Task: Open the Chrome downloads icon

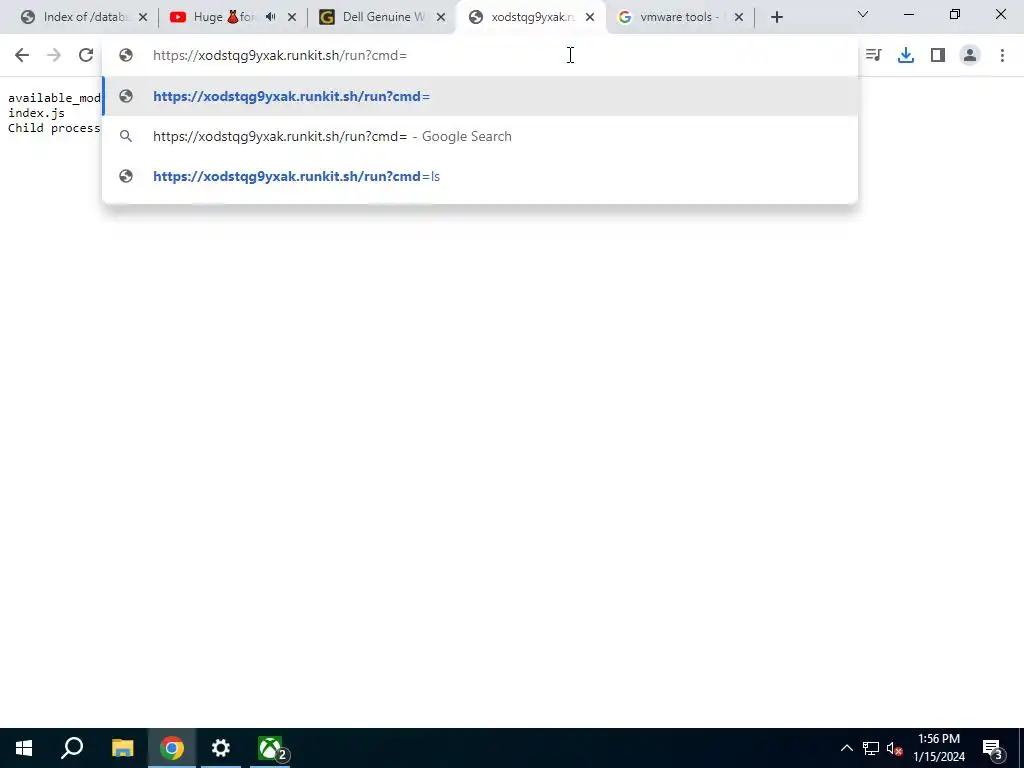Action: click(906, 56)
